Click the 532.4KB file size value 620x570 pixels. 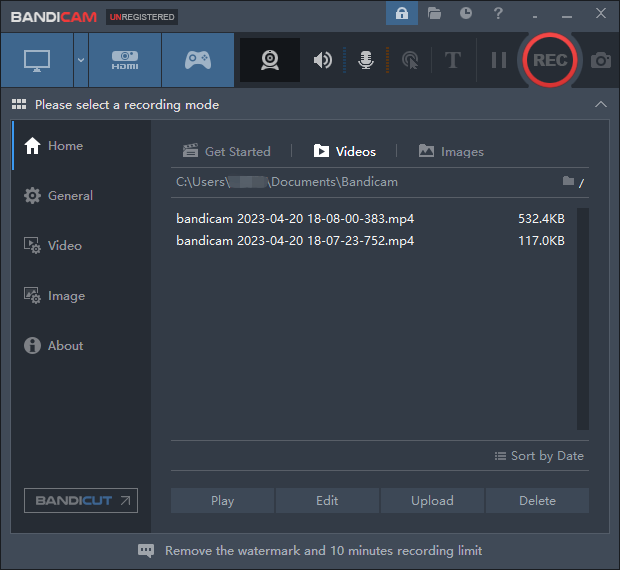(x=541, y=219)
